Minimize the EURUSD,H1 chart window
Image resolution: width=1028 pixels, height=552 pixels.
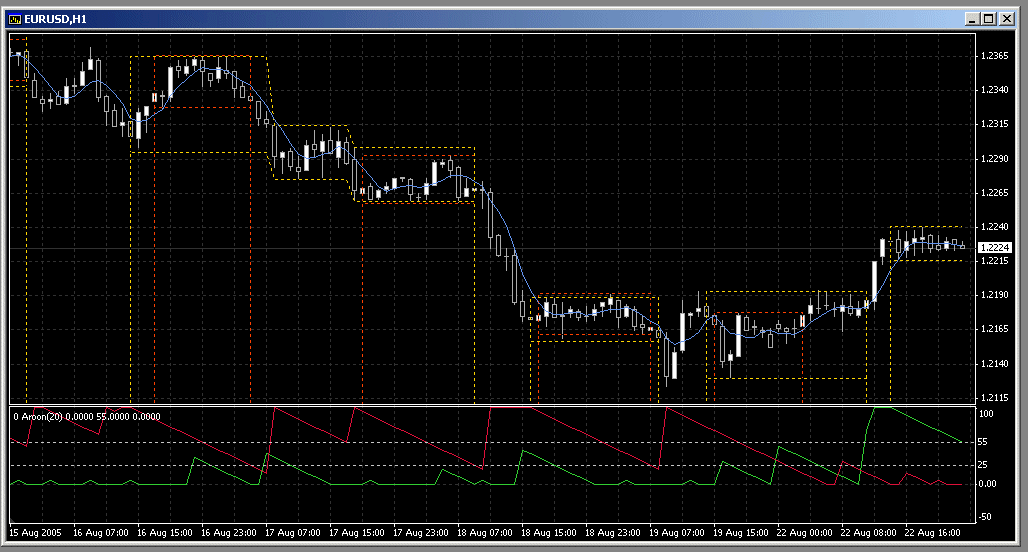pos(973,18)
